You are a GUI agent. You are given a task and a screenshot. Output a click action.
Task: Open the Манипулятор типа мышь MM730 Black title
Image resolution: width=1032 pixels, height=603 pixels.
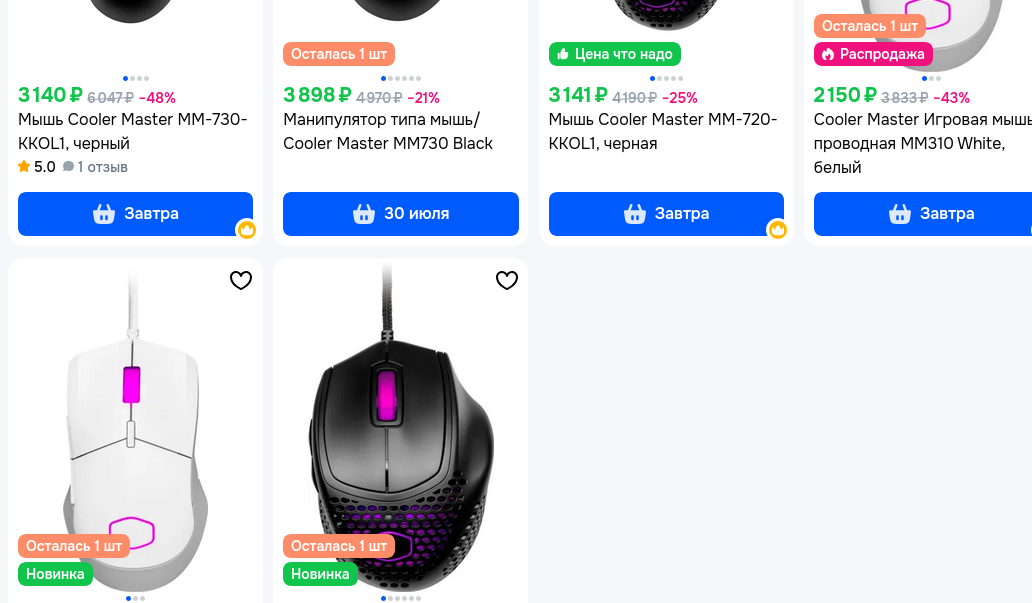pyautogui.click(x=388, y=131)
